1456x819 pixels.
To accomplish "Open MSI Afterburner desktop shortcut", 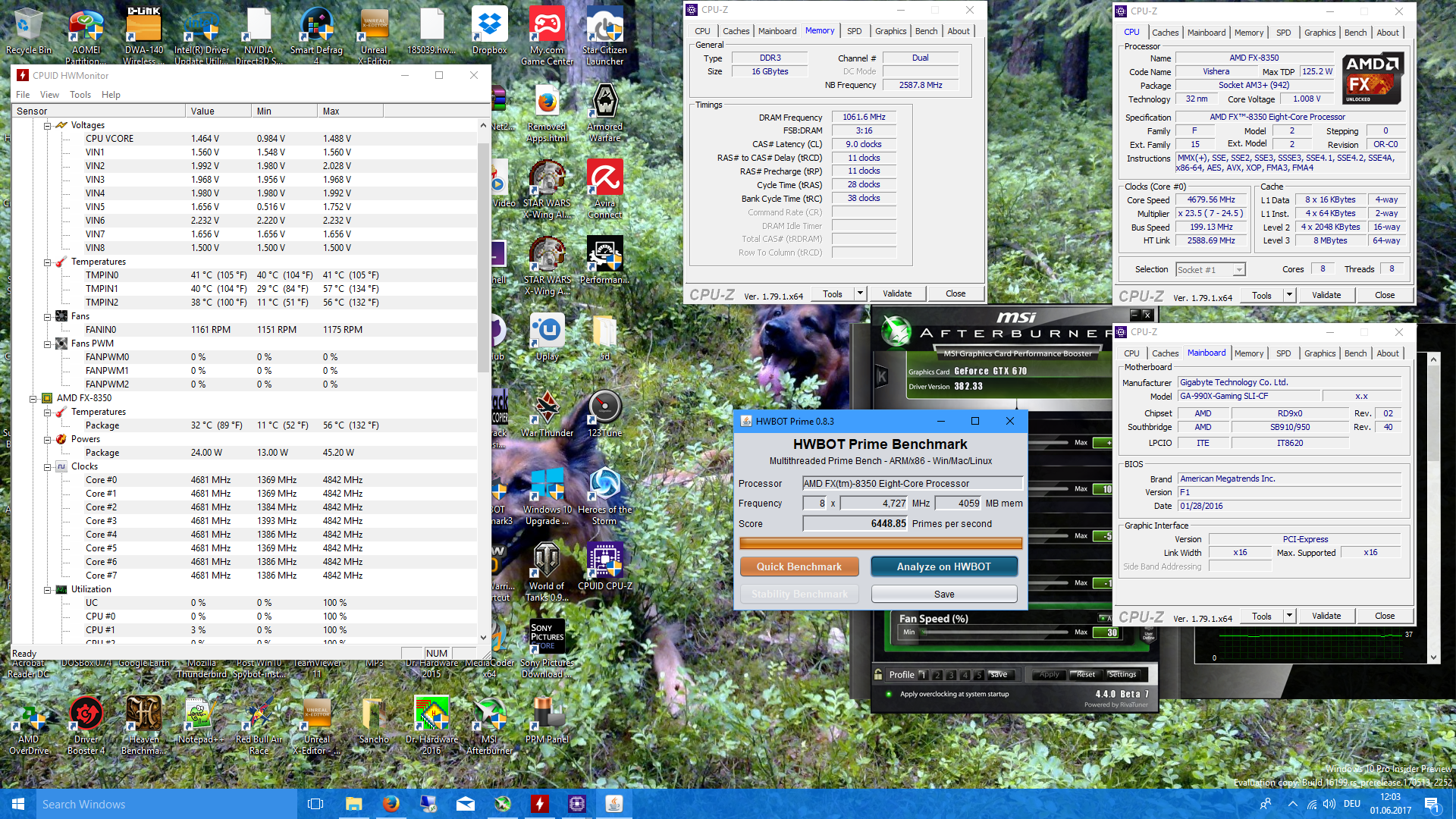I will (x=489, y=725).
